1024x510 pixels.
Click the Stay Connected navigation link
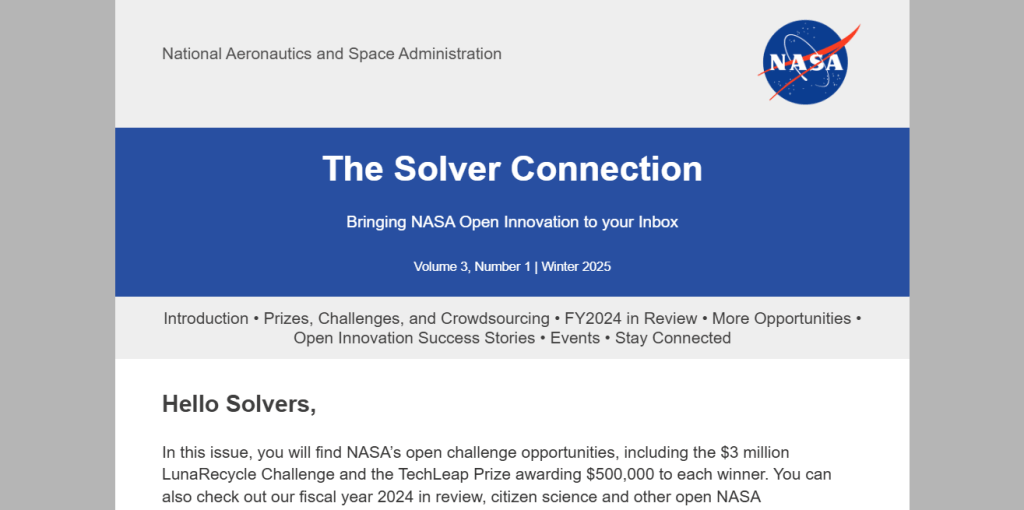pyautogui.click(x=672, y=338)
